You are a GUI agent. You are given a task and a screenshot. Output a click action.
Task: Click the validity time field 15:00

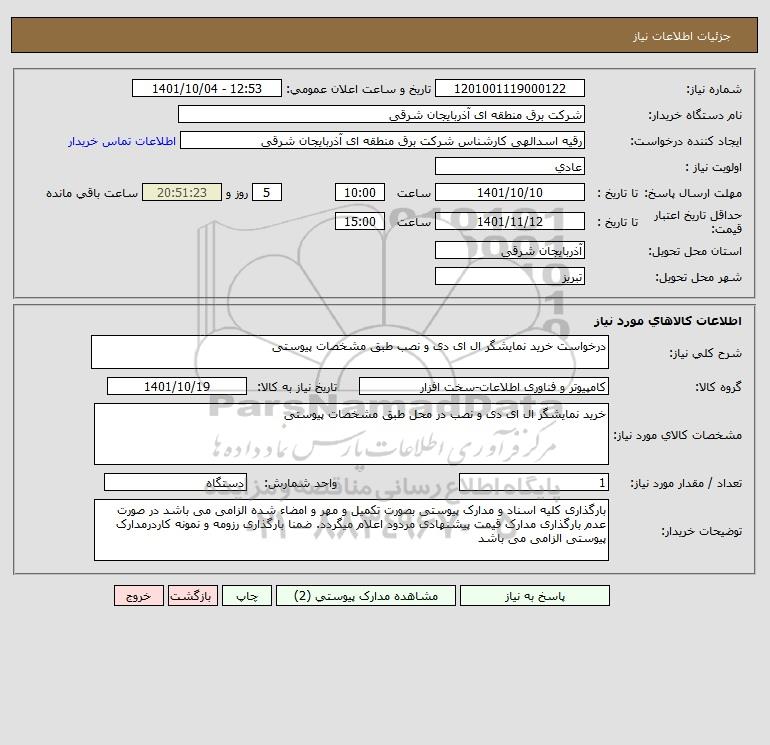point(360,221)
